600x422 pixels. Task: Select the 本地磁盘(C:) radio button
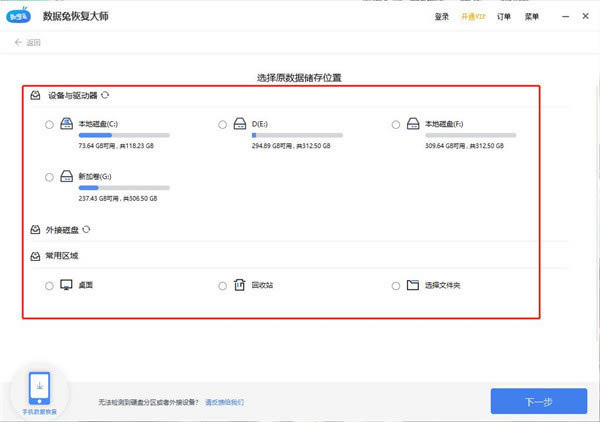click(x=49, y=124)
